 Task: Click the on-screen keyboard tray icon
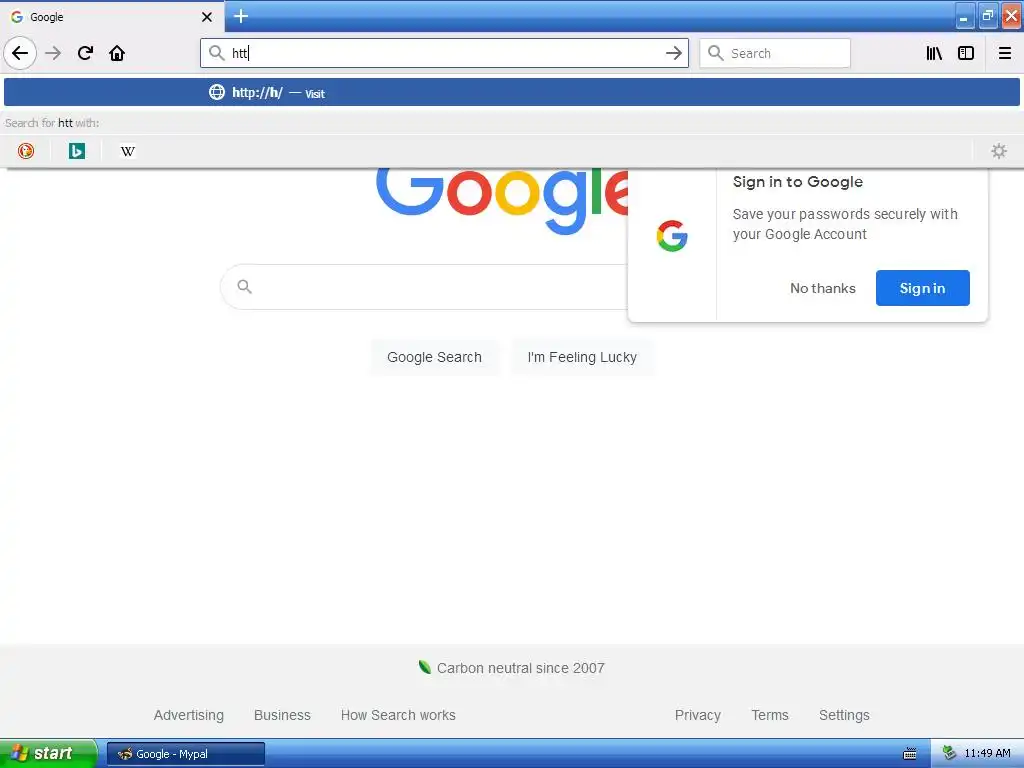click(x=910, y=754)
